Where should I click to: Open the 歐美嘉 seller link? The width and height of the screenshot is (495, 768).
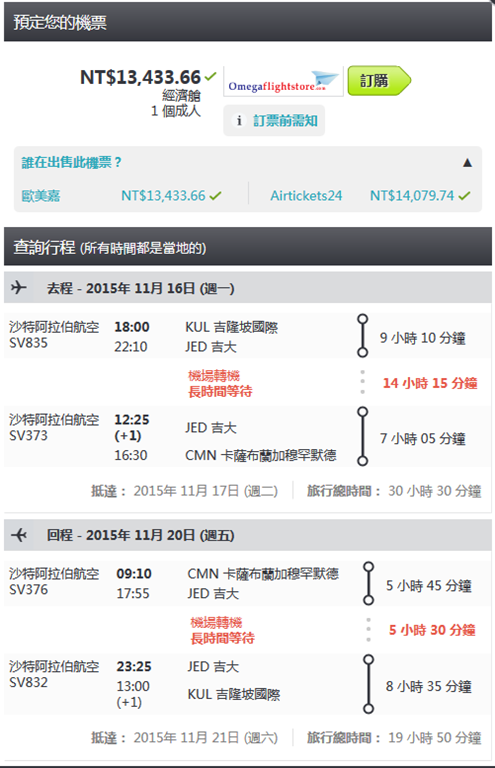tap(41, 196)
